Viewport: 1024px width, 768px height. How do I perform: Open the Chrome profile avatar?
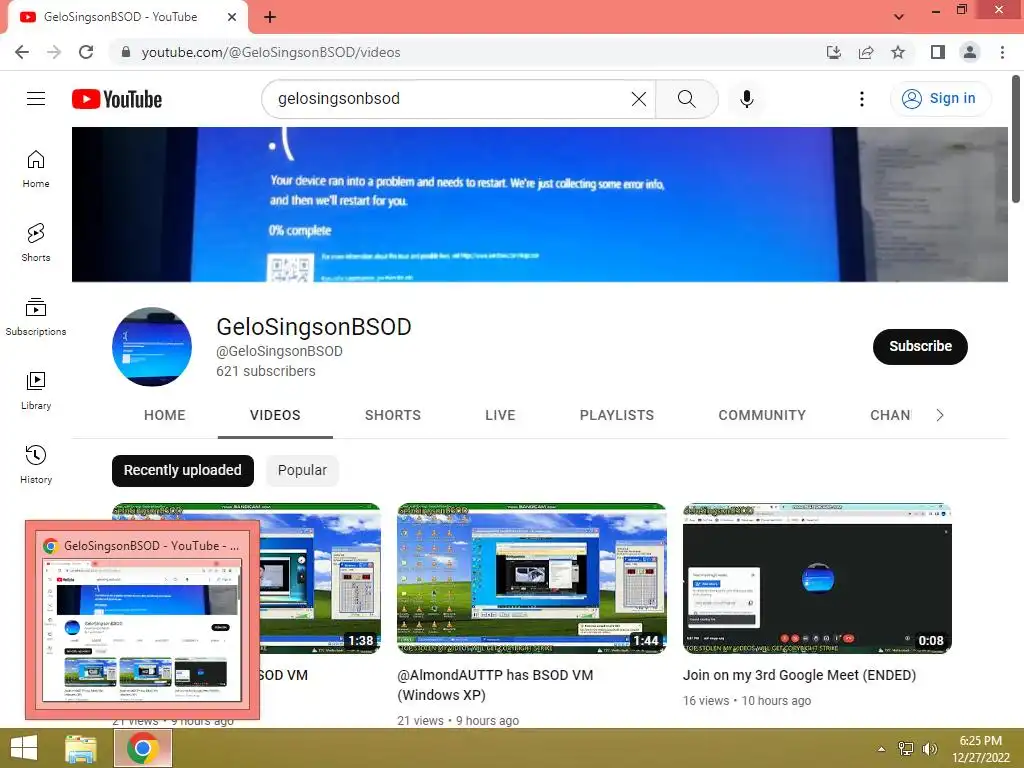tap(970, 52)
